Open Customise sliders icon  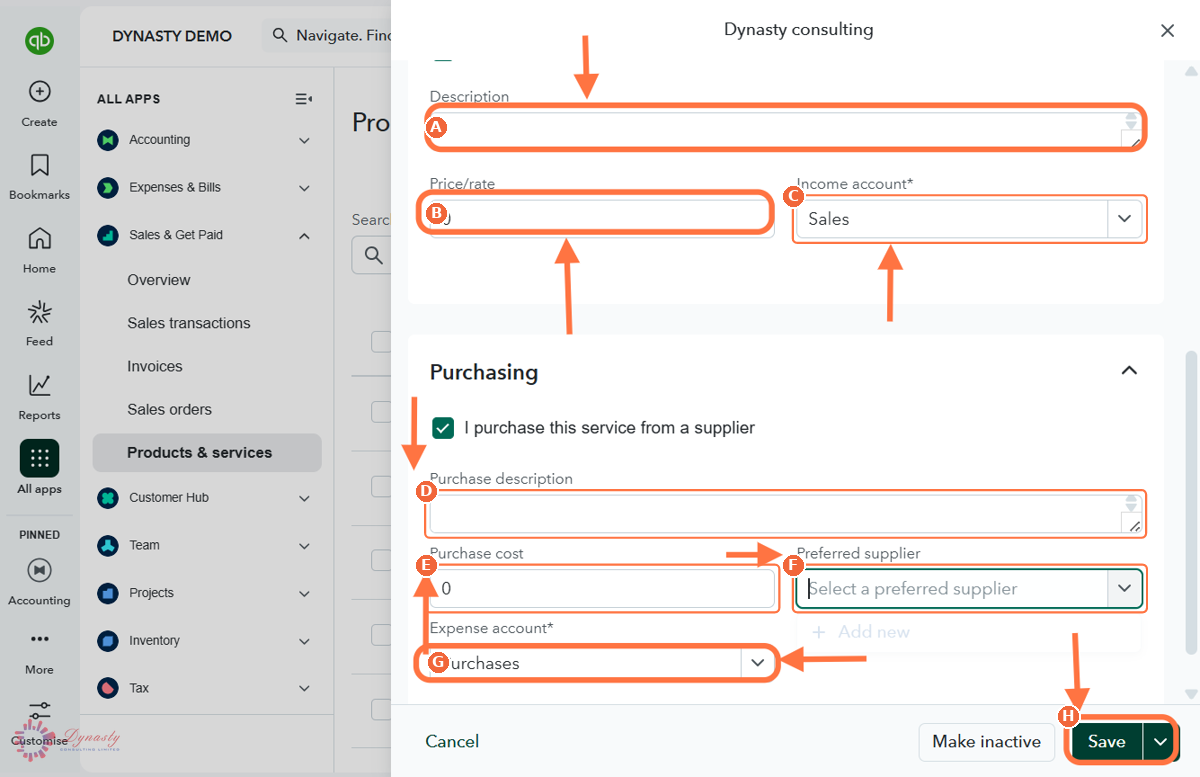pos(39,712)
